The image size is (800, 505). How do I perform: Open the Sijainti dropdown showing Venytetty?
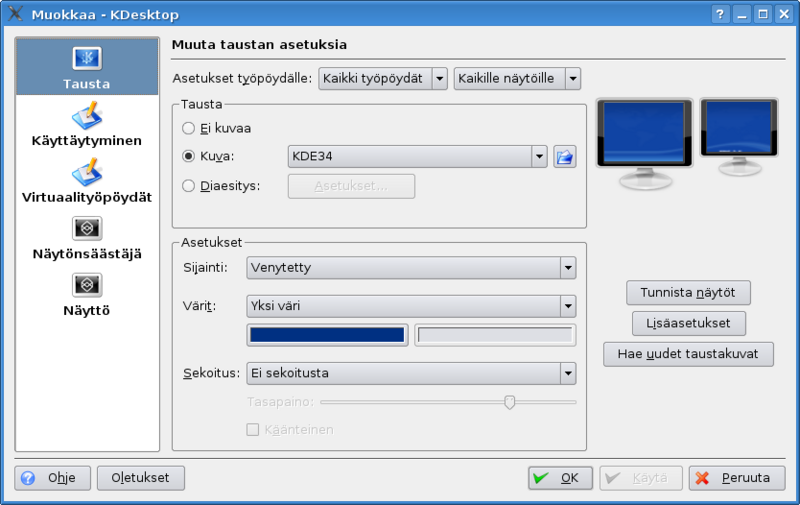pos(411,268)
